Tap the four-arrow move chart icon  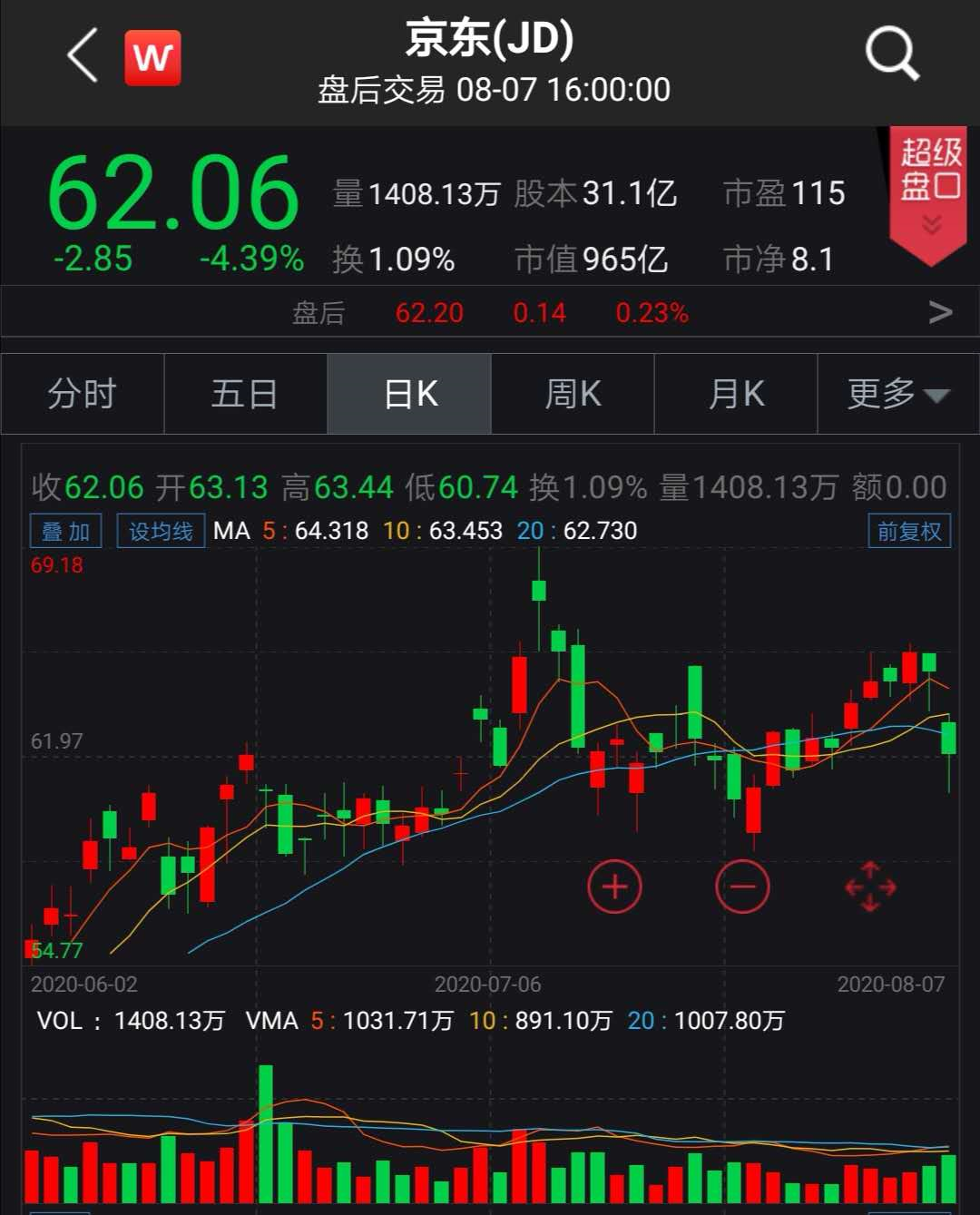pos(870,887)
